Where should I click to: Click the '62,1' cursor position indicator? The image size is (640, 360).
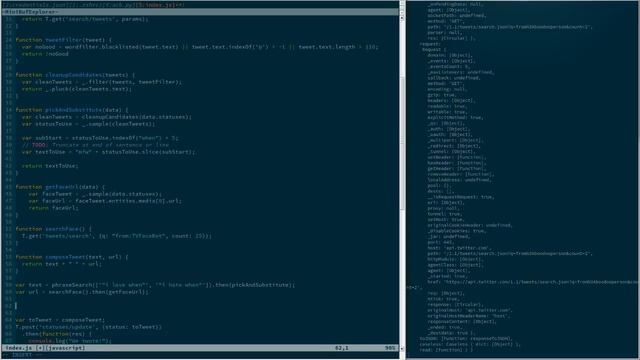click(342, 348)
